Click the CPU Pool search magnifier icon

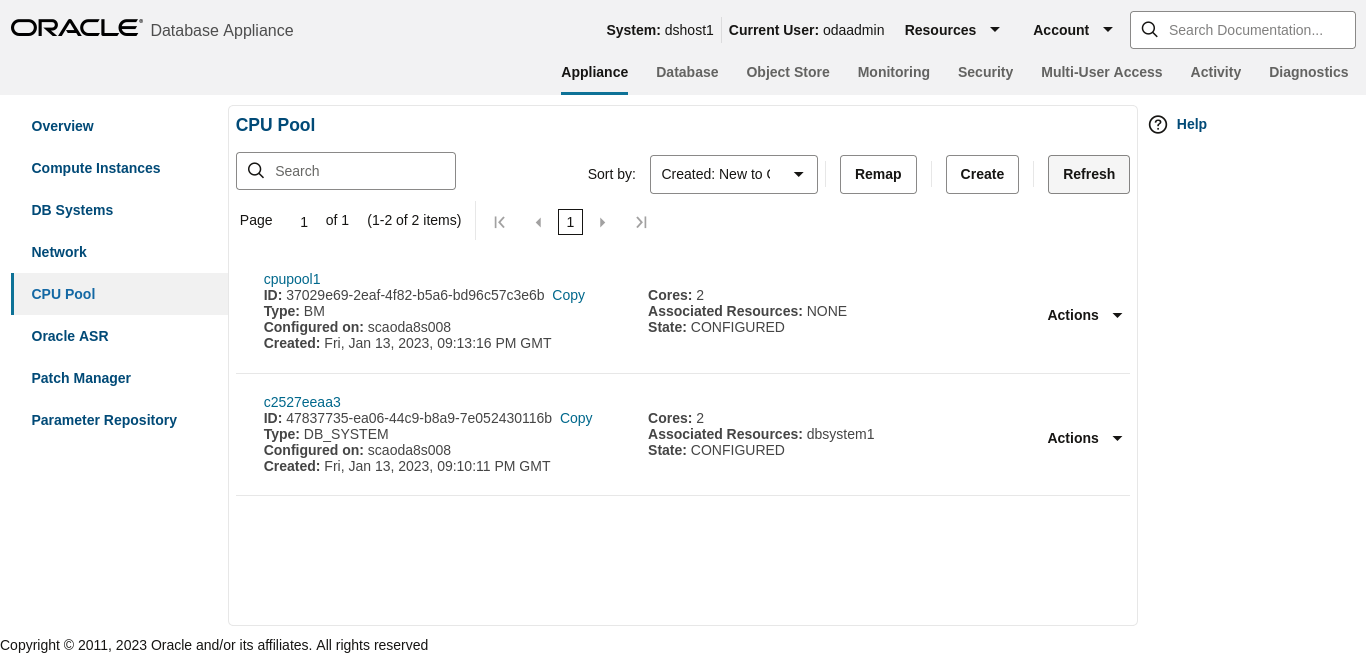[x=256, y=171]
